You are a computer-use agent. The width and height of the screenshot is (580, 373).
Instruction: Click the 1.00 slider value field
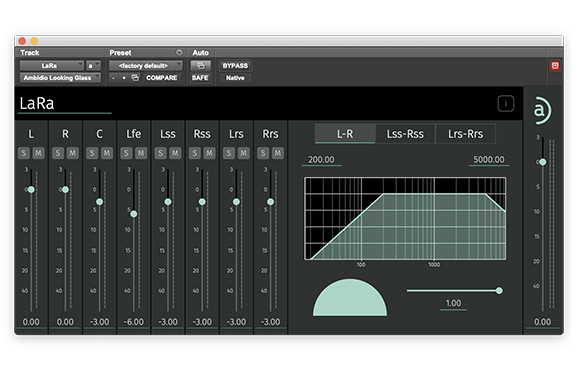click(x=453, y=303)
